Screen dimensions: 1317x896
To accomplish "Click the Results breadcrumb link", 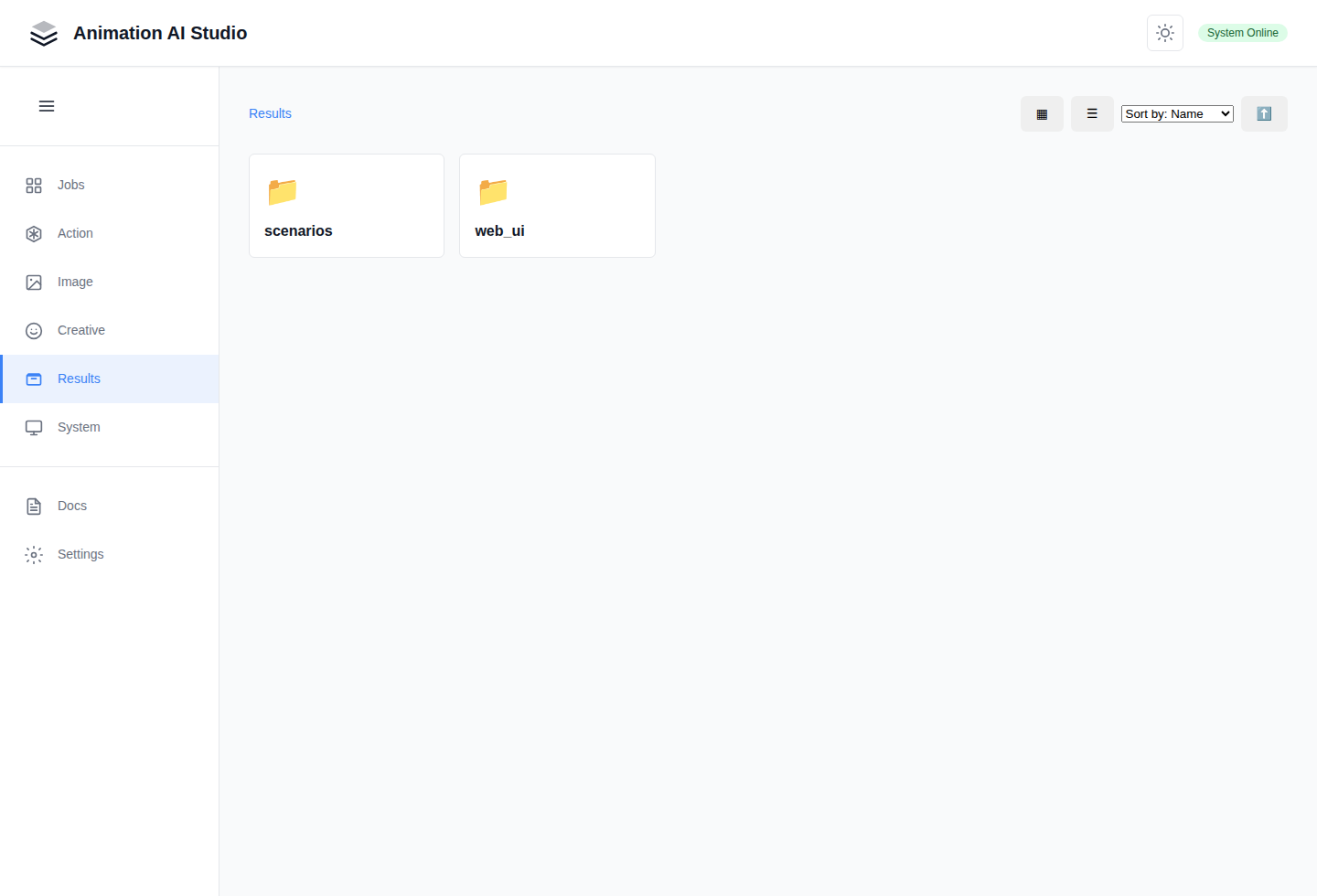I will tap(270, 113).
